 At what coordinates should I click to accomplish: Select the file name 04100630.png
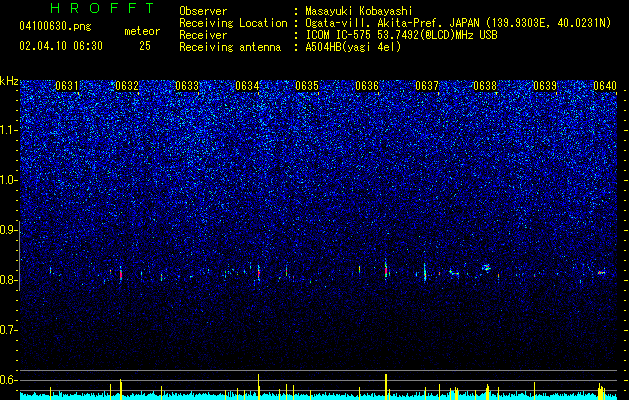(x=55, y=27)
